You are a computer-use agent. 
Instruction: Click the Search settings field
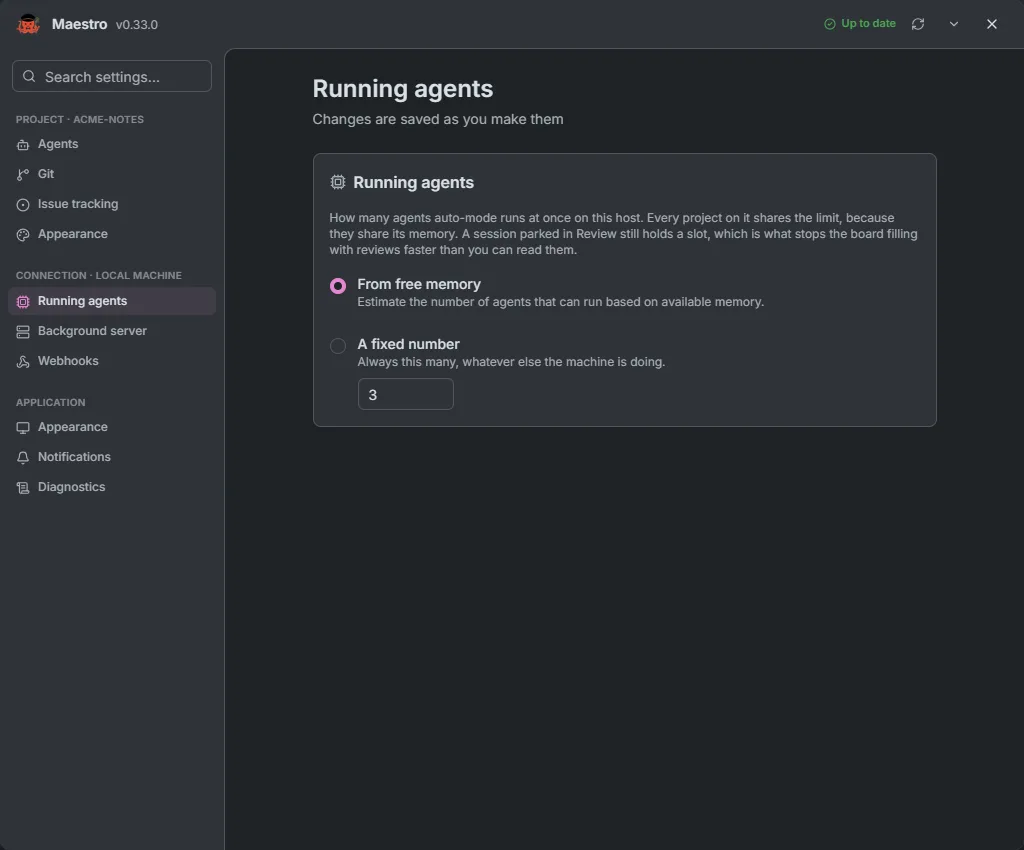coord(112,76)
